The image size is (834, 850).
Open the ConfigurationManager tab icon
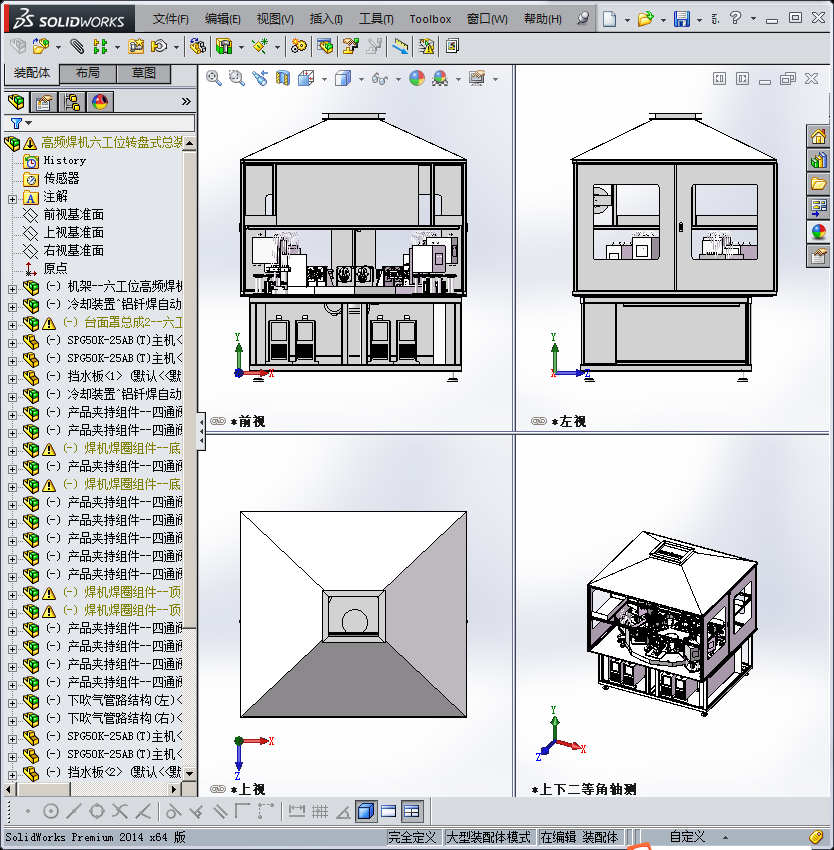click(x=72, y=101)
